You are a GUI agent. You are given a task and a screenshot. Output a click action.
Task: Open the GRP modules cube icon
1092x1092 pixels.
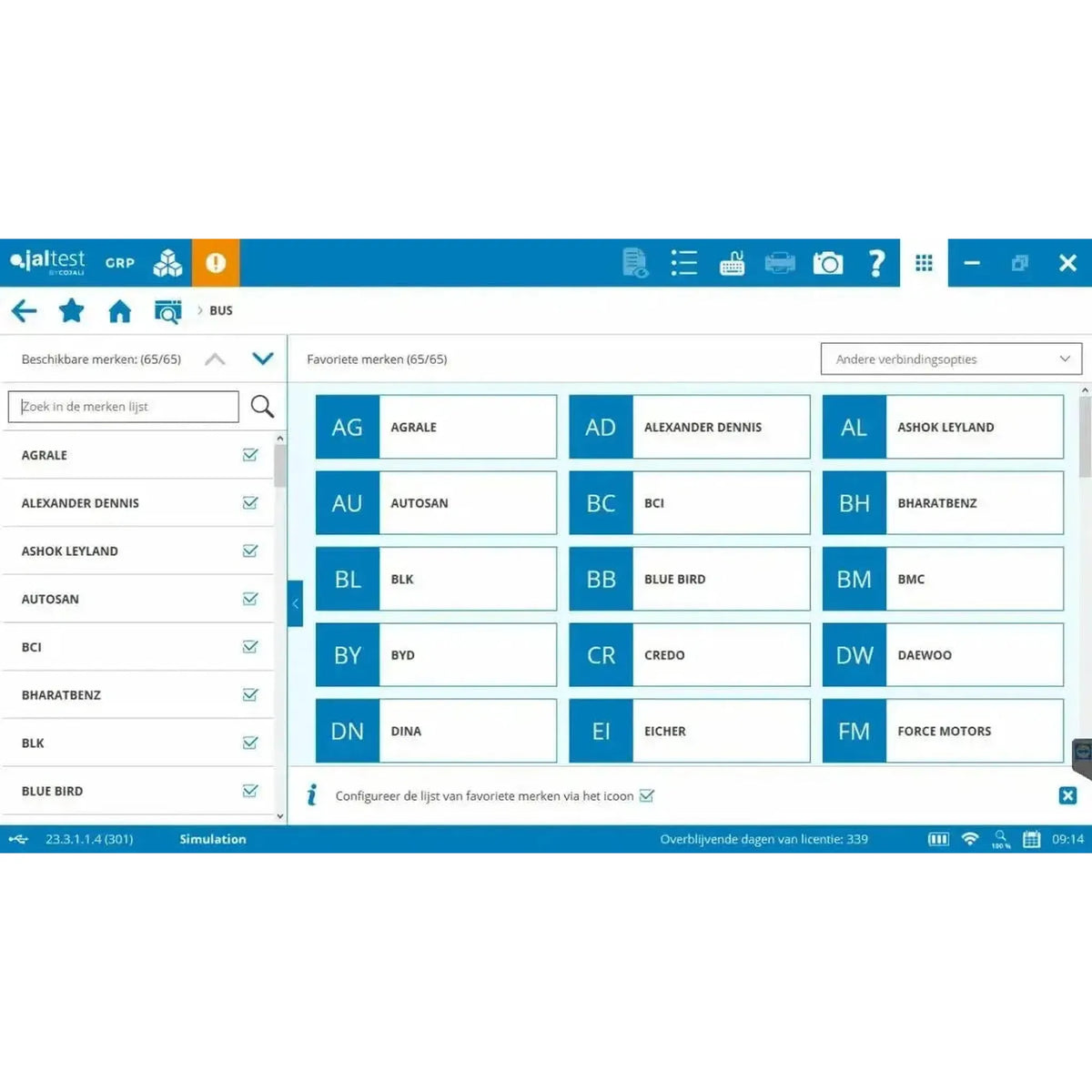(167, 263)
